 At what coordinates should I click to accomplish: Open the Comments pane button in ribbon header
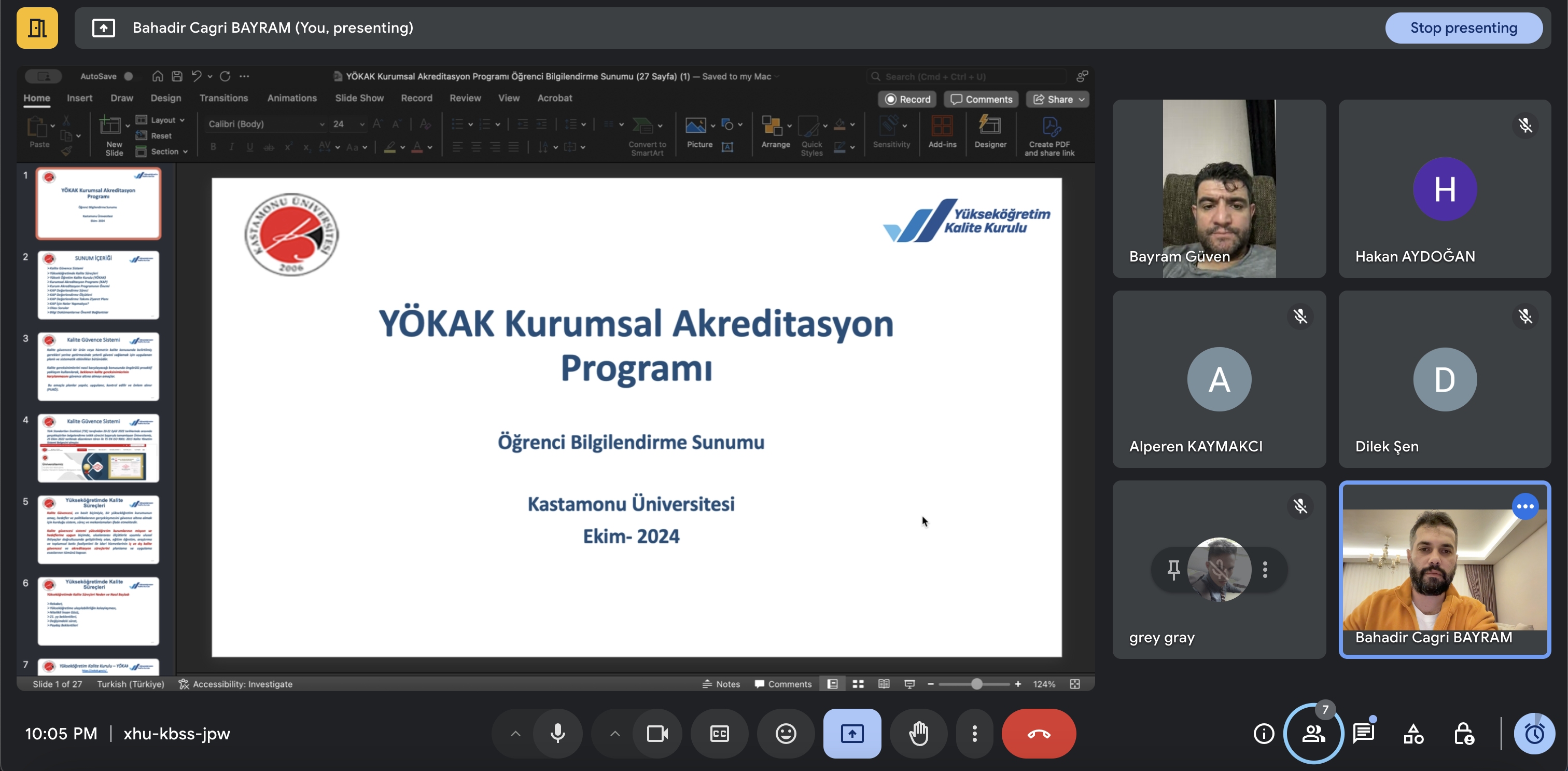coord(981,99)
